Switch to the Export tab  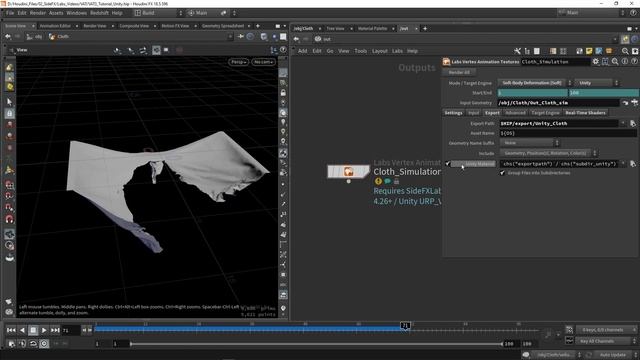pos(492,113)
